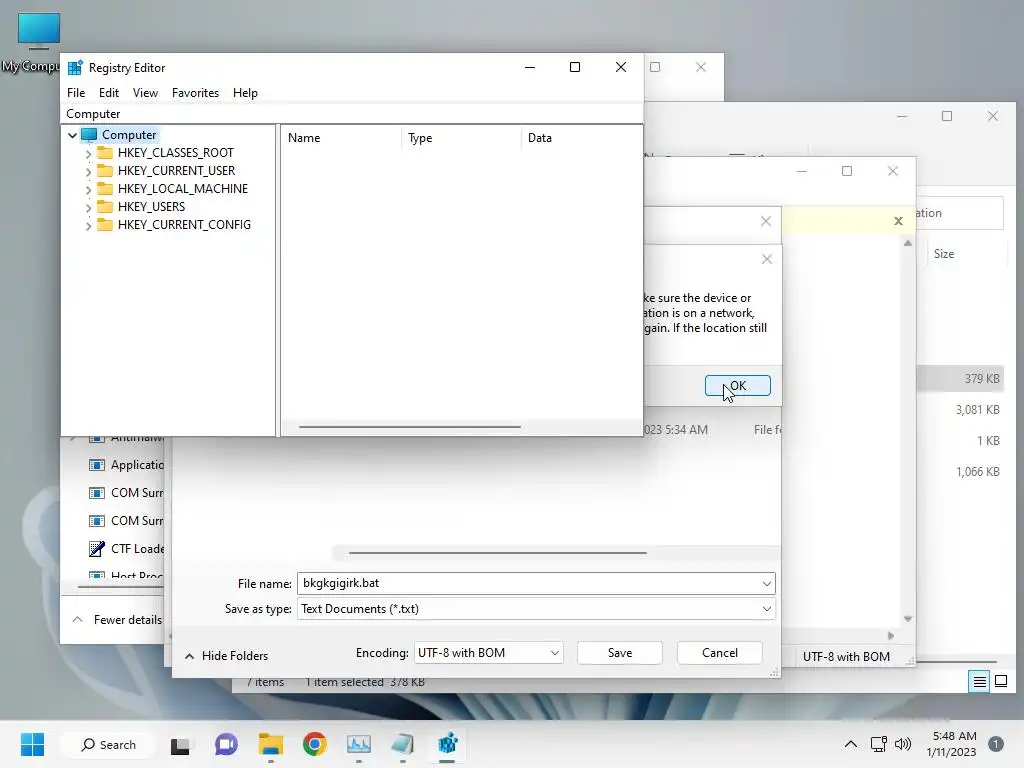Open the clock and date panel
This screenshot has height=768, width=1024.
coord(951,744)
